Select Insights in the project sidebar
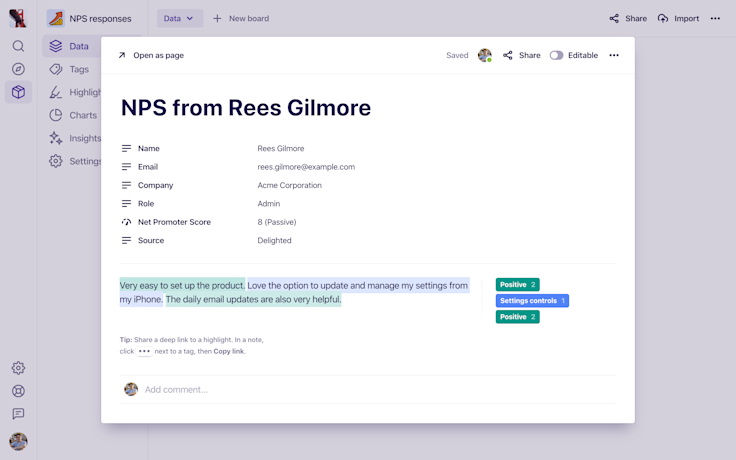The image size is (736, 460). coord(74,138)
